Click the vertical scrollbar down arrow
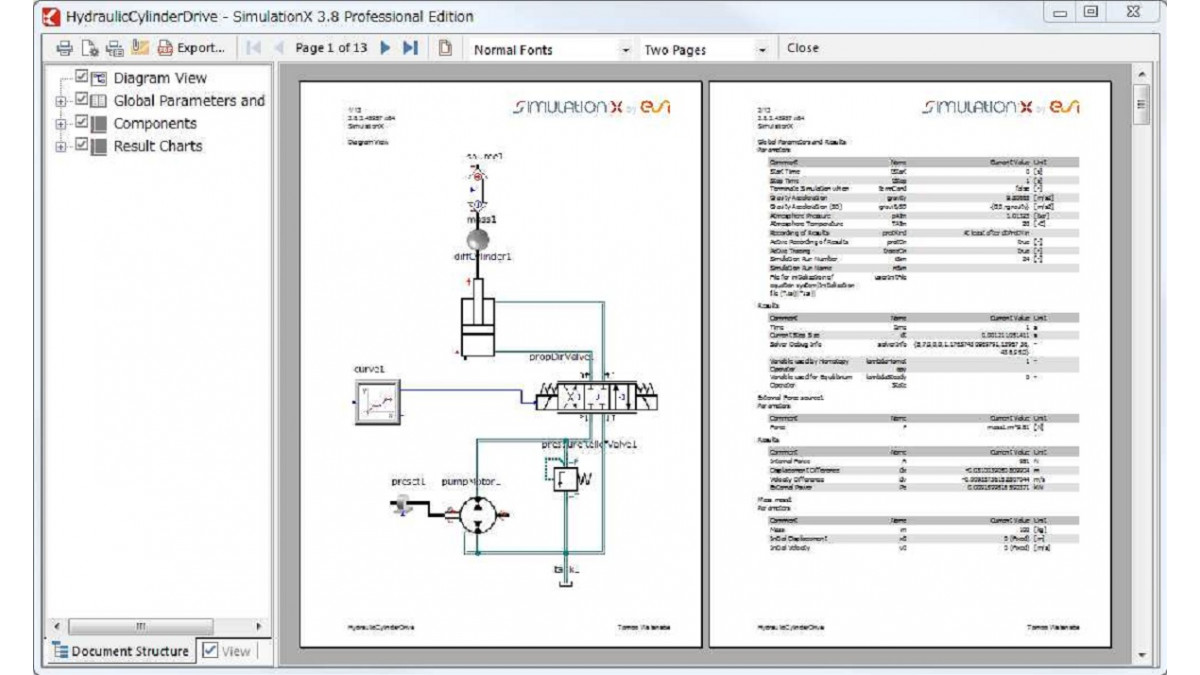 (1142, 655)
